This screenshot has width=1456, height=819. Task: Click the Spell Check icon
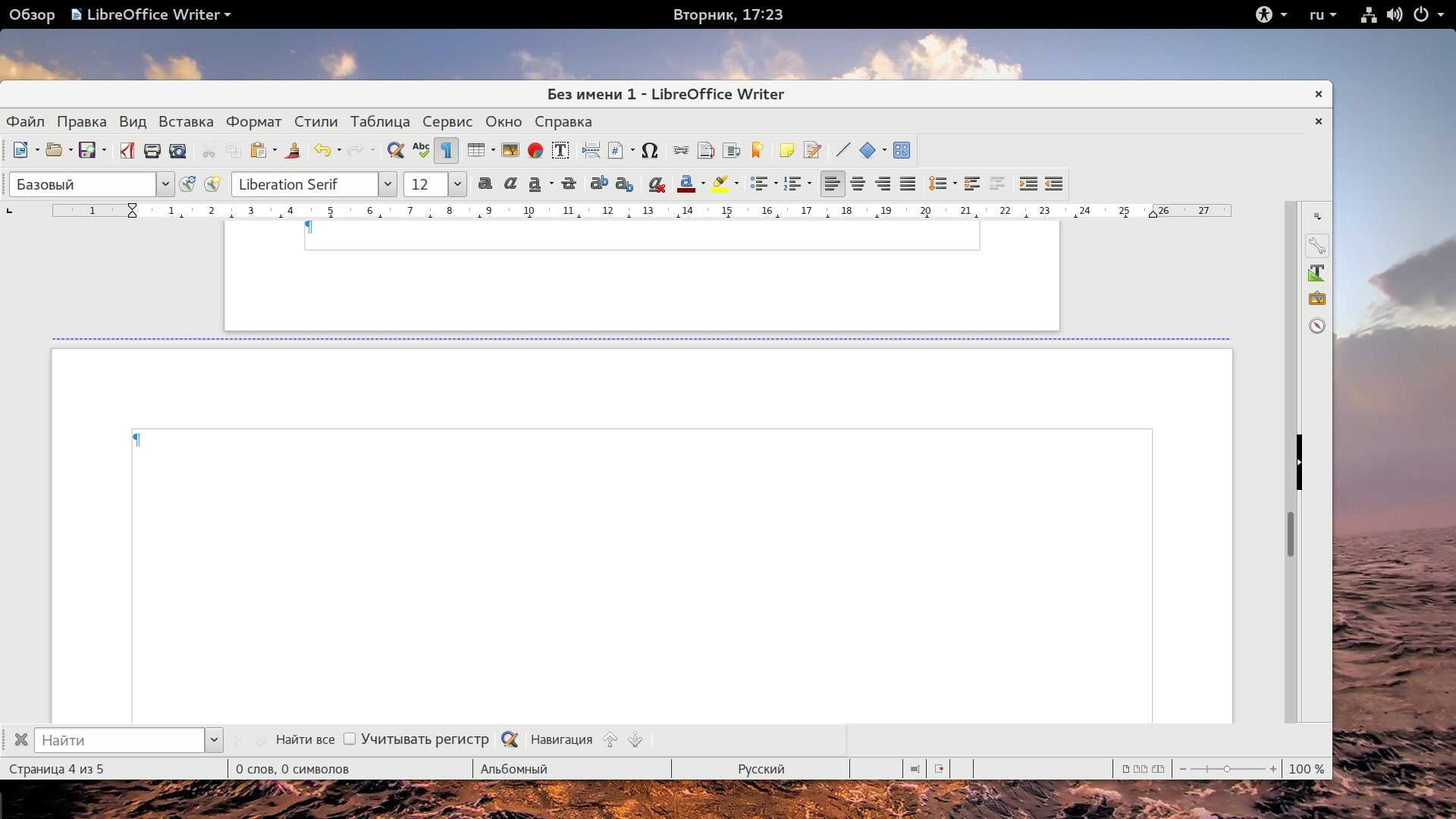click(x=420, y=150)
